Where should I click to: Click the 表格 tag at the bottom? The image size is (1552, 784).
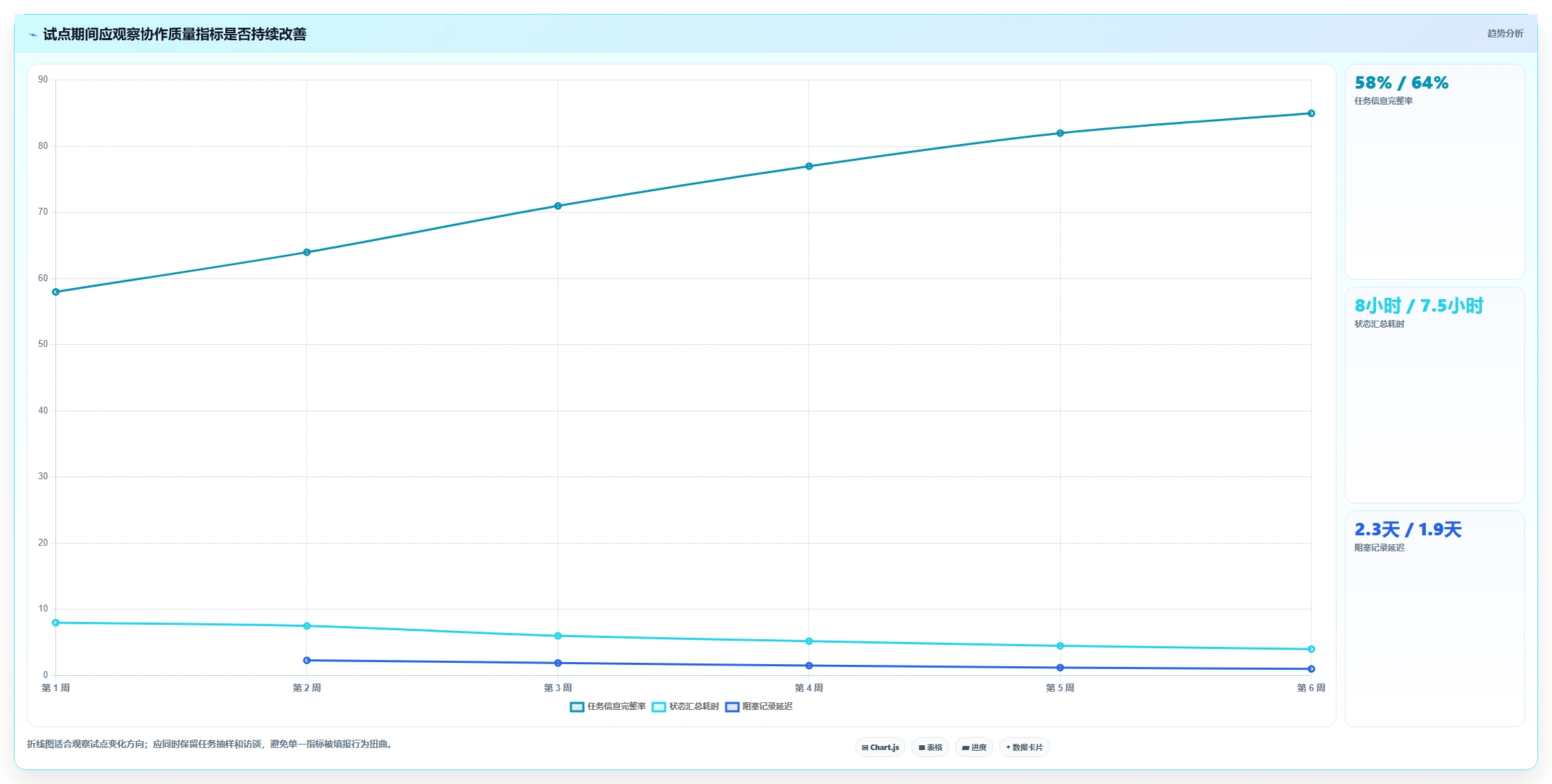coord(931,747)
